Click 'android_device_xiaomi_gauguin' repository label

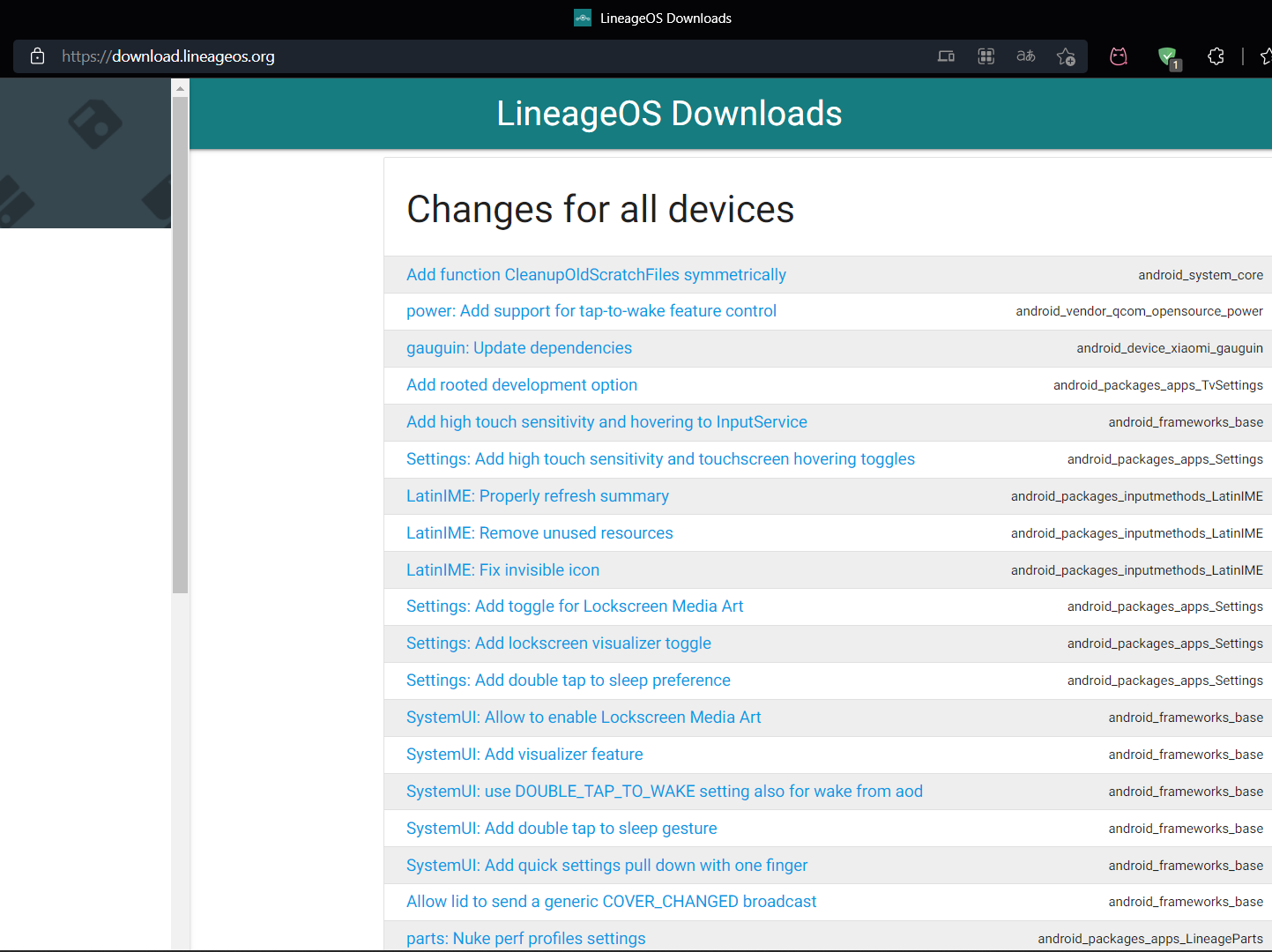[1170, 348]
